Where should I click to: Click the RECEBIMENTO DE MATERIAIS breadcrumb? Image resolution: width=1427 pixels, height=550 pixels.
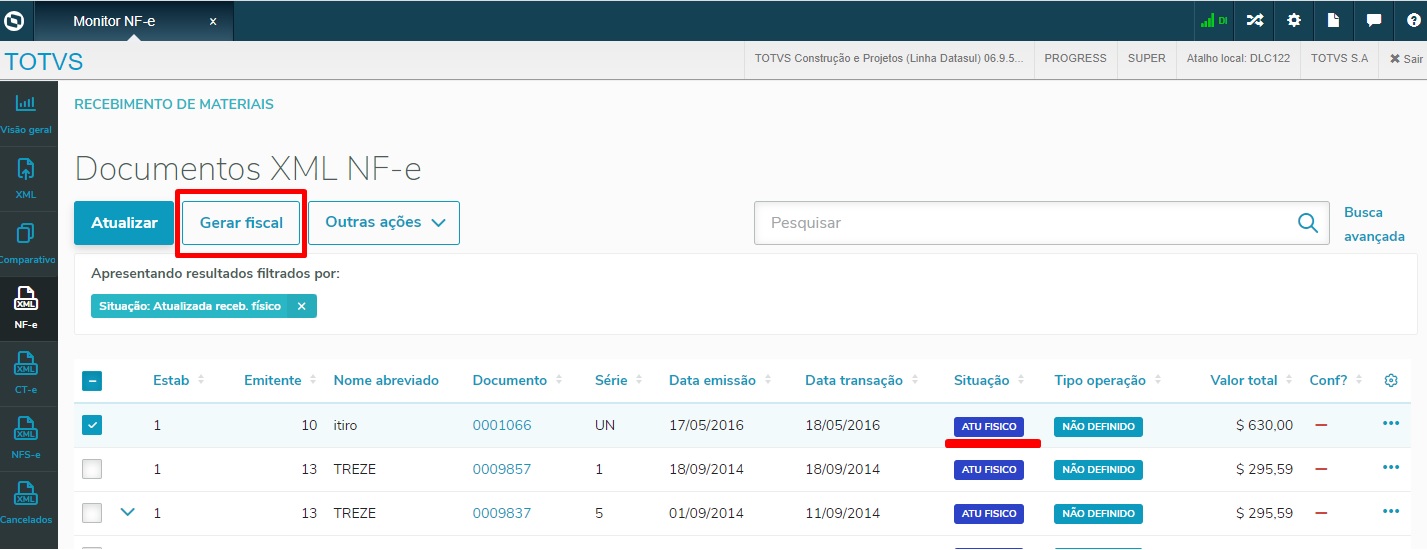pos(174,104)
